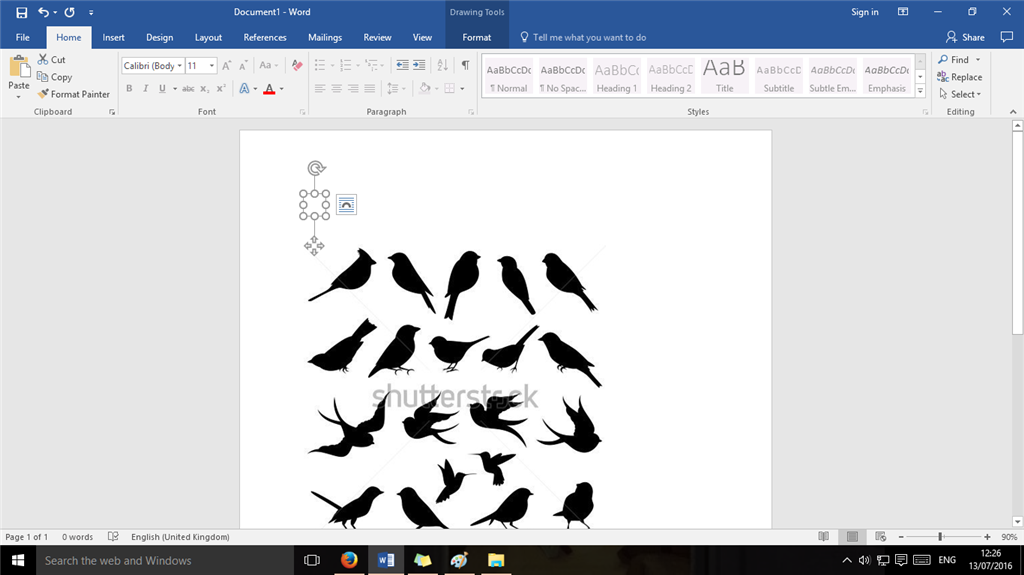Click the Copy button
The height and width of the screenshot is (575, 1024).
pyautogui.click(x=54, y=77)
